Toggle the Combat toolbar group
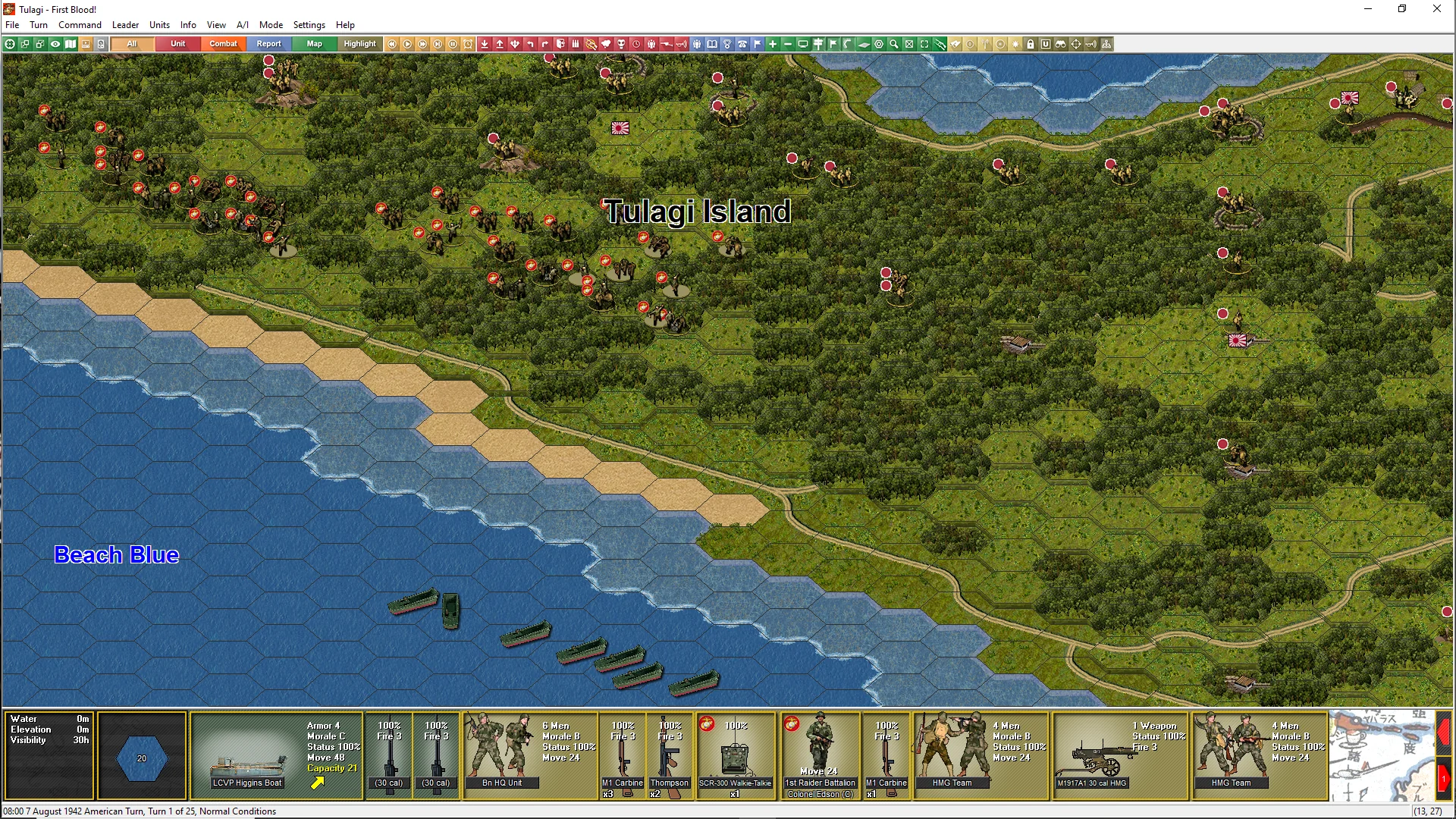Image resolution: width=1456 pixels, height=819 pixels. tap(223, 44)
